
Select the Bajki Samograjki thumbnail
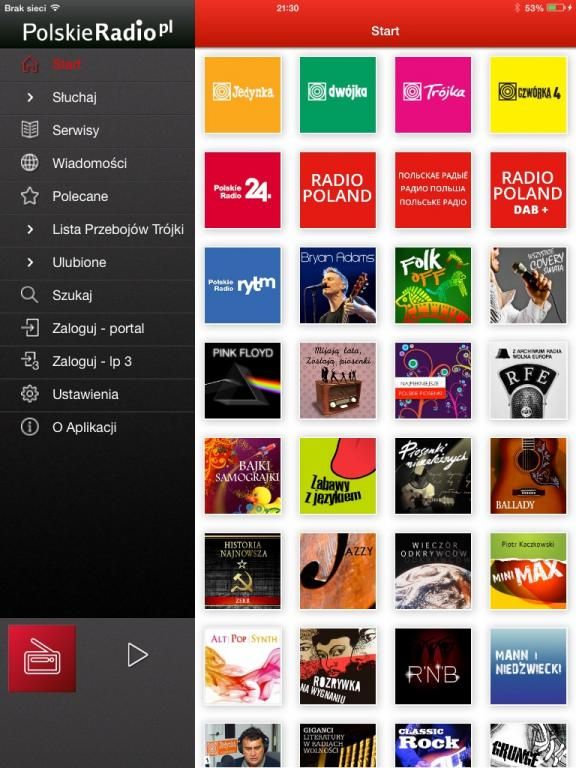point(243,476)
